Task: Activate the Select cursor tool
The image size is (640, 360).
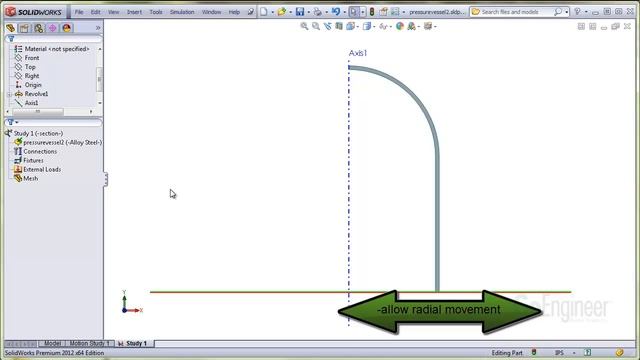Action: coord(353,12)
